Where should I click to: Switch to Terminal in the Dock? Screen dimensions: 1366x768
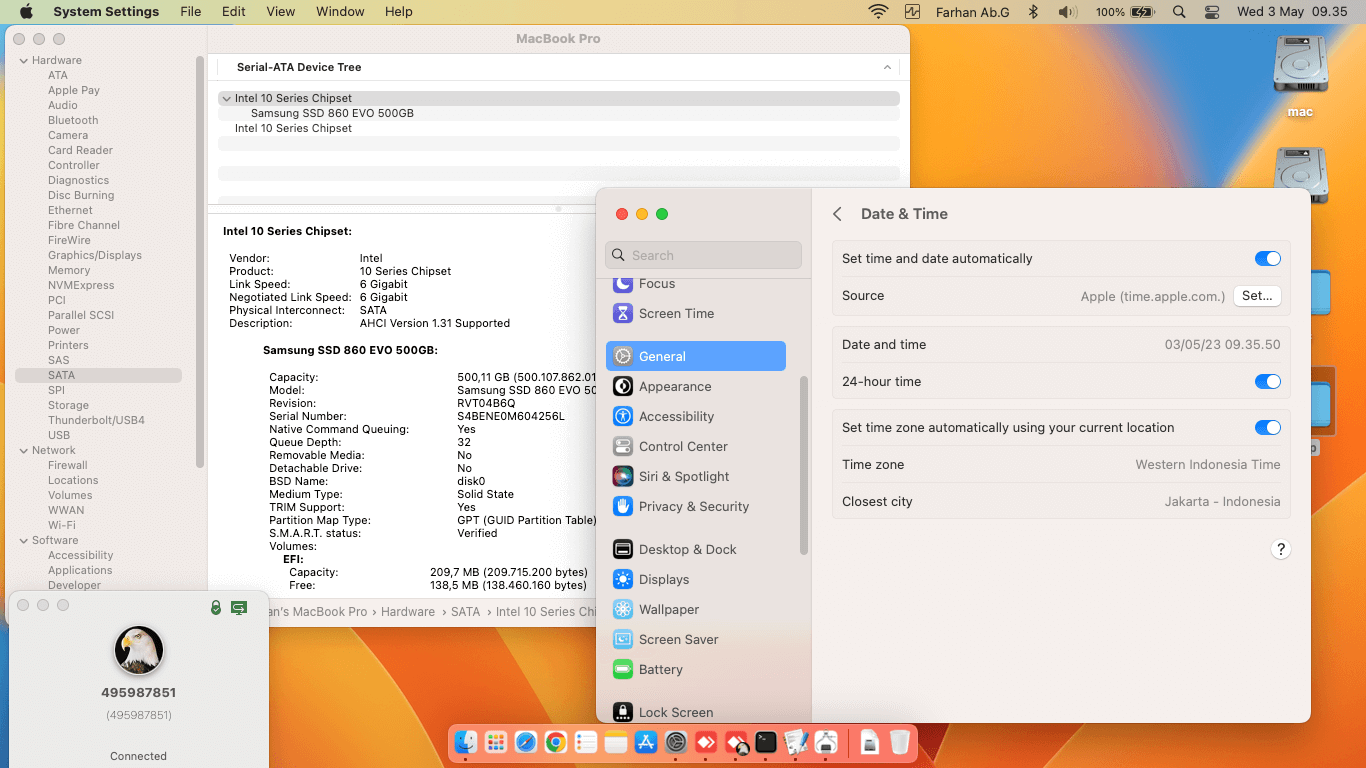pos(766,742)
